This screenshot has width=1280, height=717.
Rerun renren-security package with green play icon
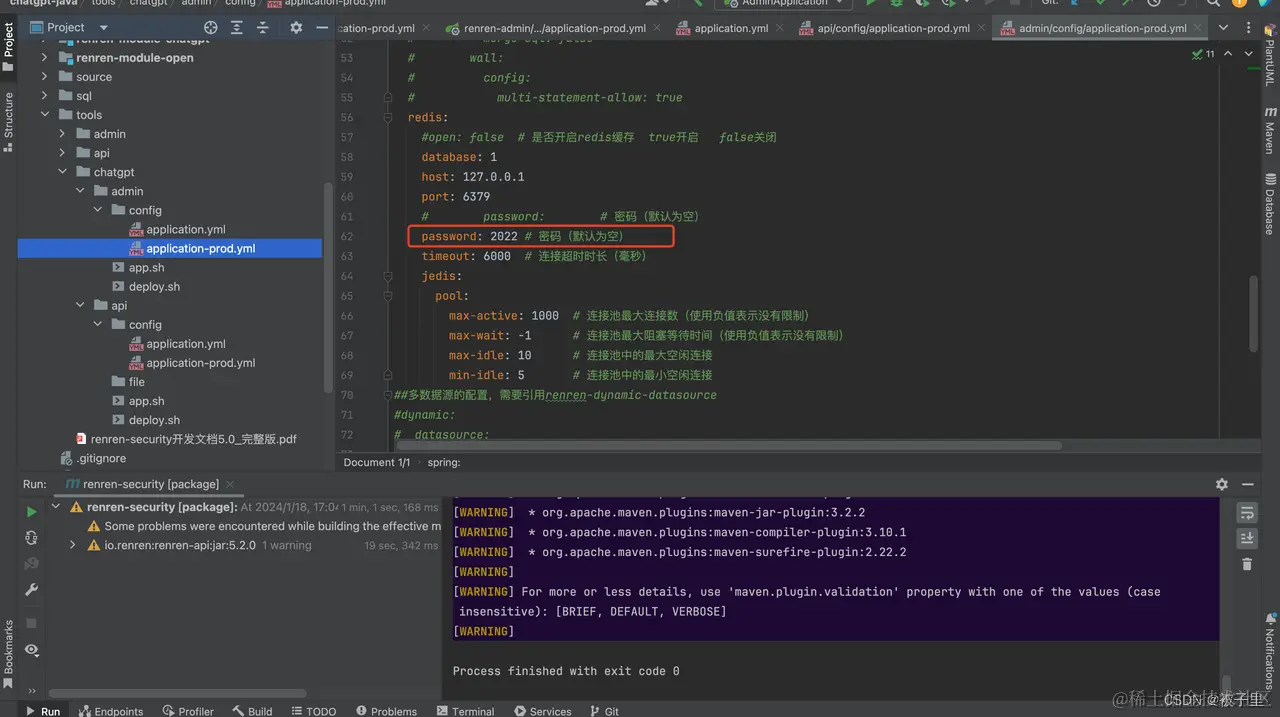31,511
